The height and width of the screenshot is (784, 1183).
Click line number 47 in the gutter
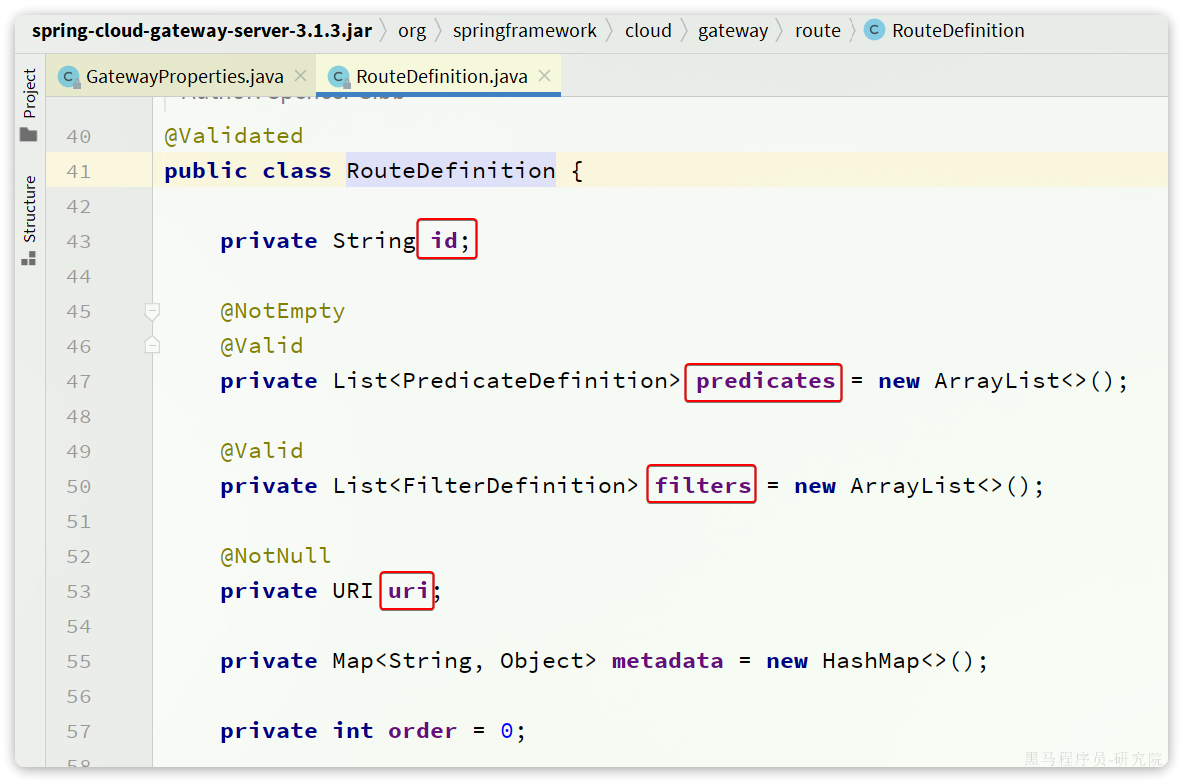coord(78,381)
